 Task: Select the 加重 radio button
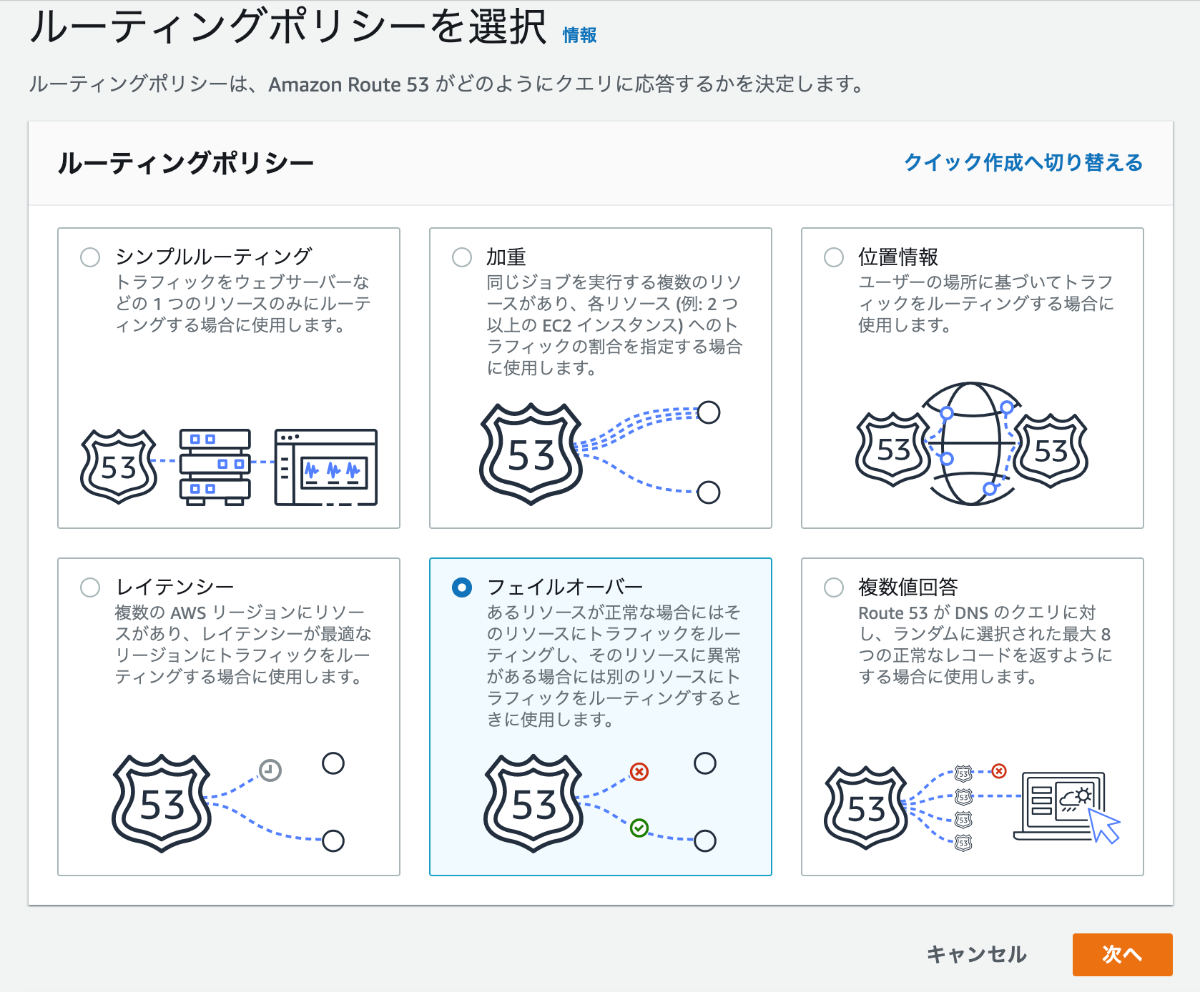click(462, 257)
